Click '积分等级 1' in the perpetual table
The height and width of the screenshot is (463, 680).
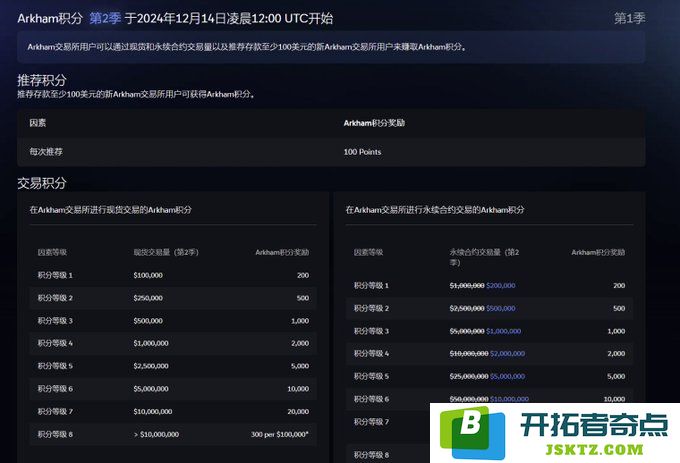(371, 286)
